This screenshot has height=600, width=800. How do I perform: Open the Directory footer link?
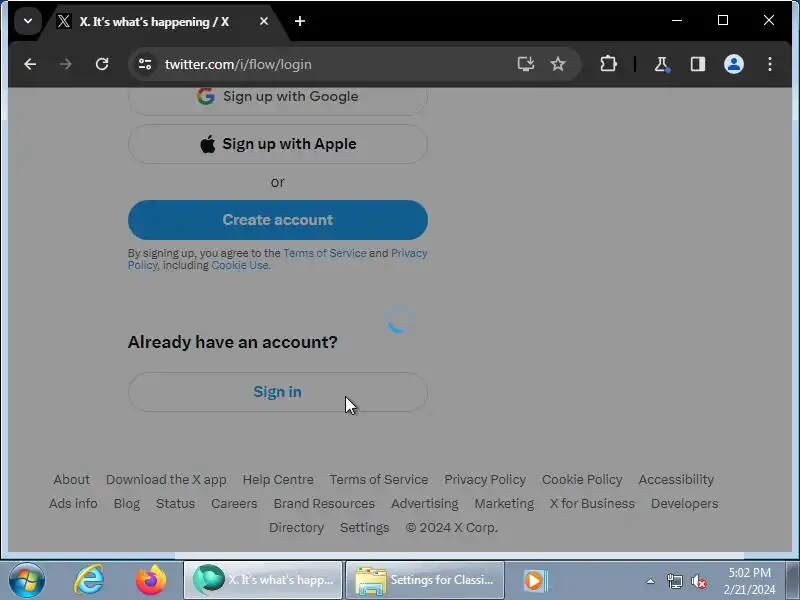pyautogui.click(x=296, y=528)
